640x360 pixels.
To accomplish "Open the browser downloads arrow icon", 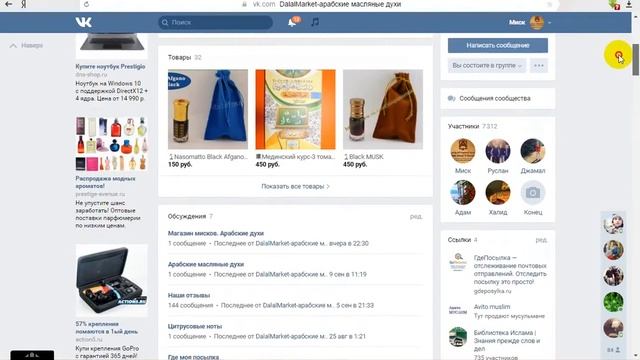I will pyautogui.click(x=629, y=4).
